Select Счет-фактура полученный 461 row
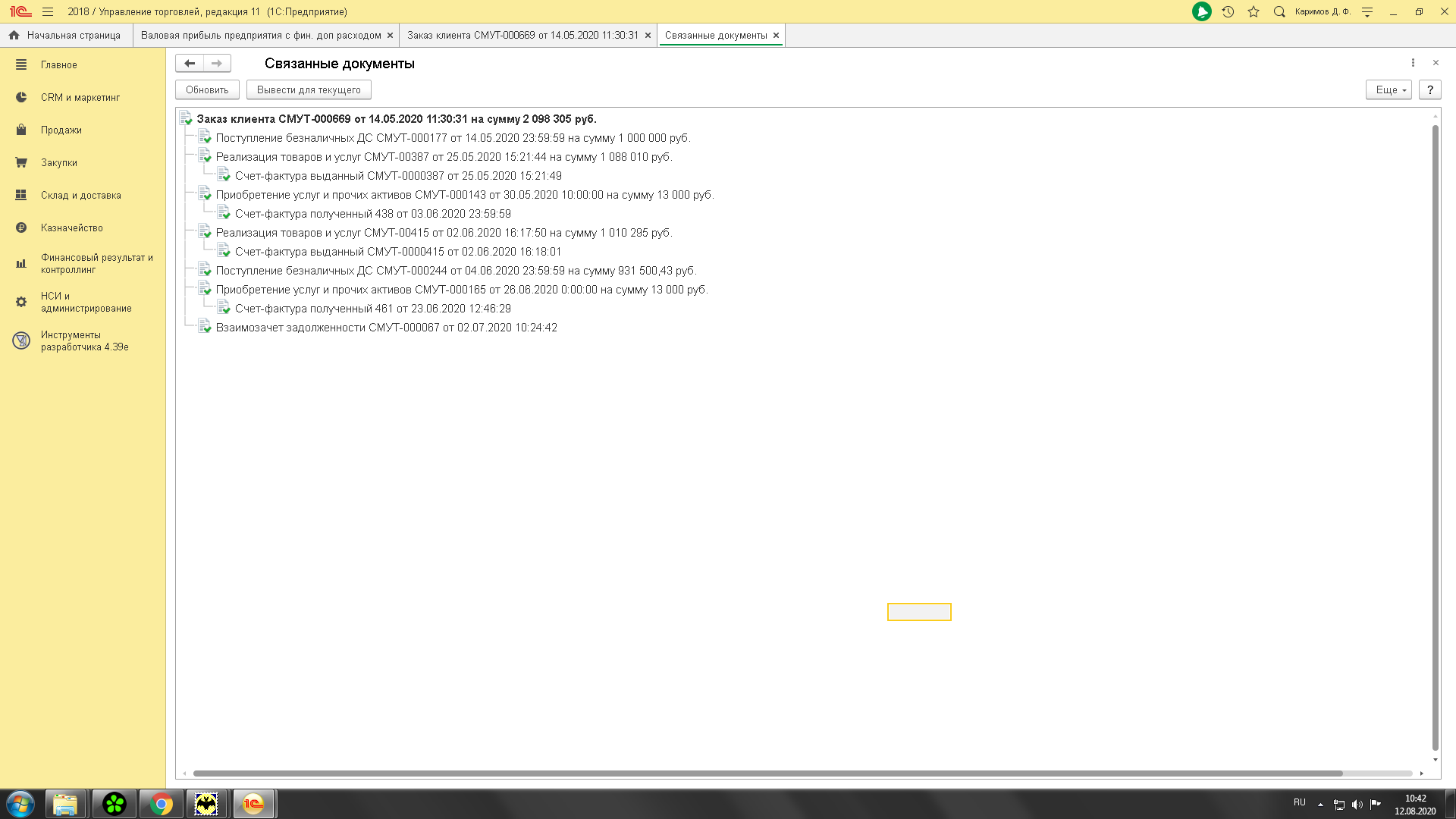Viewport: 1456px width, 819px height. coord(372,309)
